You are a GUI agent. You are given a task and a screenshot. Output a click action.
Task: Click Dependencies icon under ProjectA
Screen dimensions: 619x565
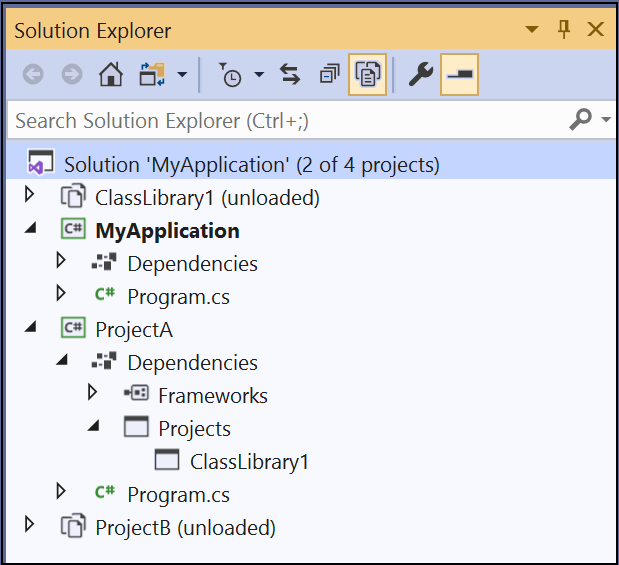(104, 361)
